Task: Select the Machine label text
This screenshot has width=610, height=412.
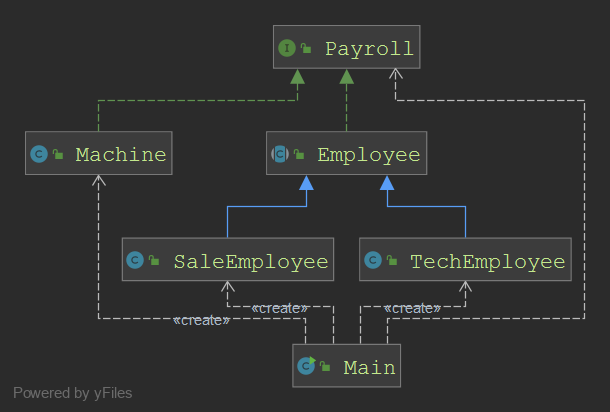Action: [x=121, y=154]
